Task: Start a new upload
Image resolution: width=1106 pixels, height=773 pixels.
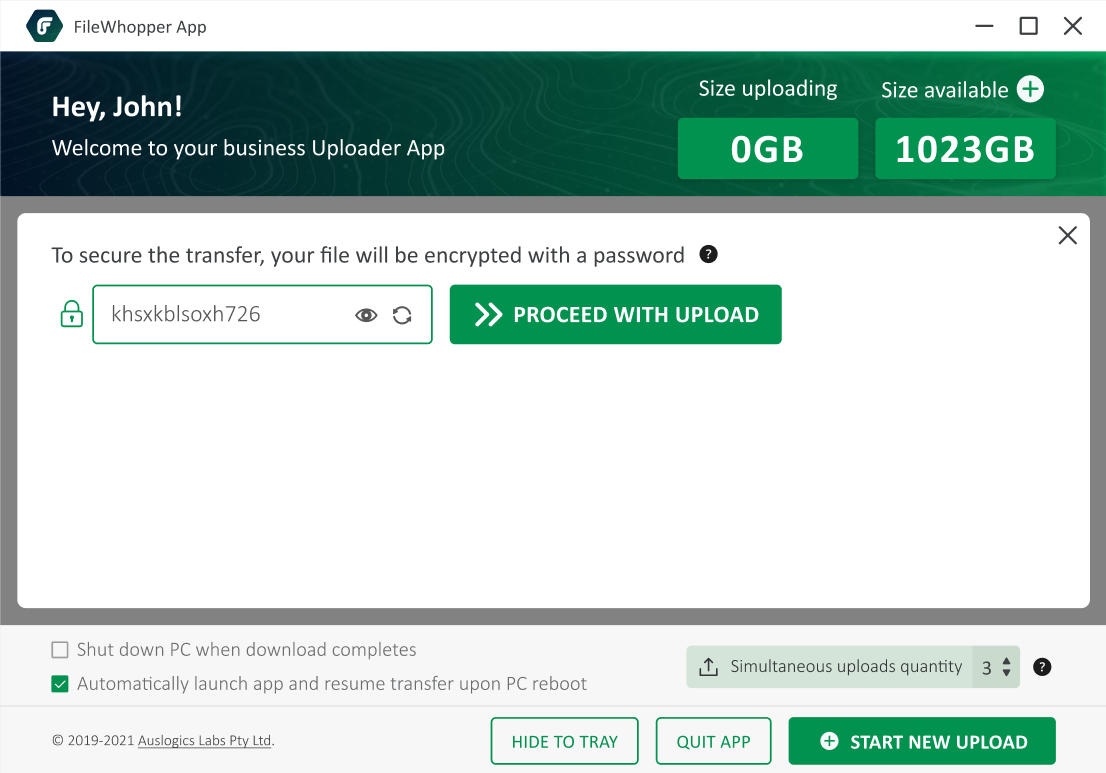Action: (x=922, y=741)
